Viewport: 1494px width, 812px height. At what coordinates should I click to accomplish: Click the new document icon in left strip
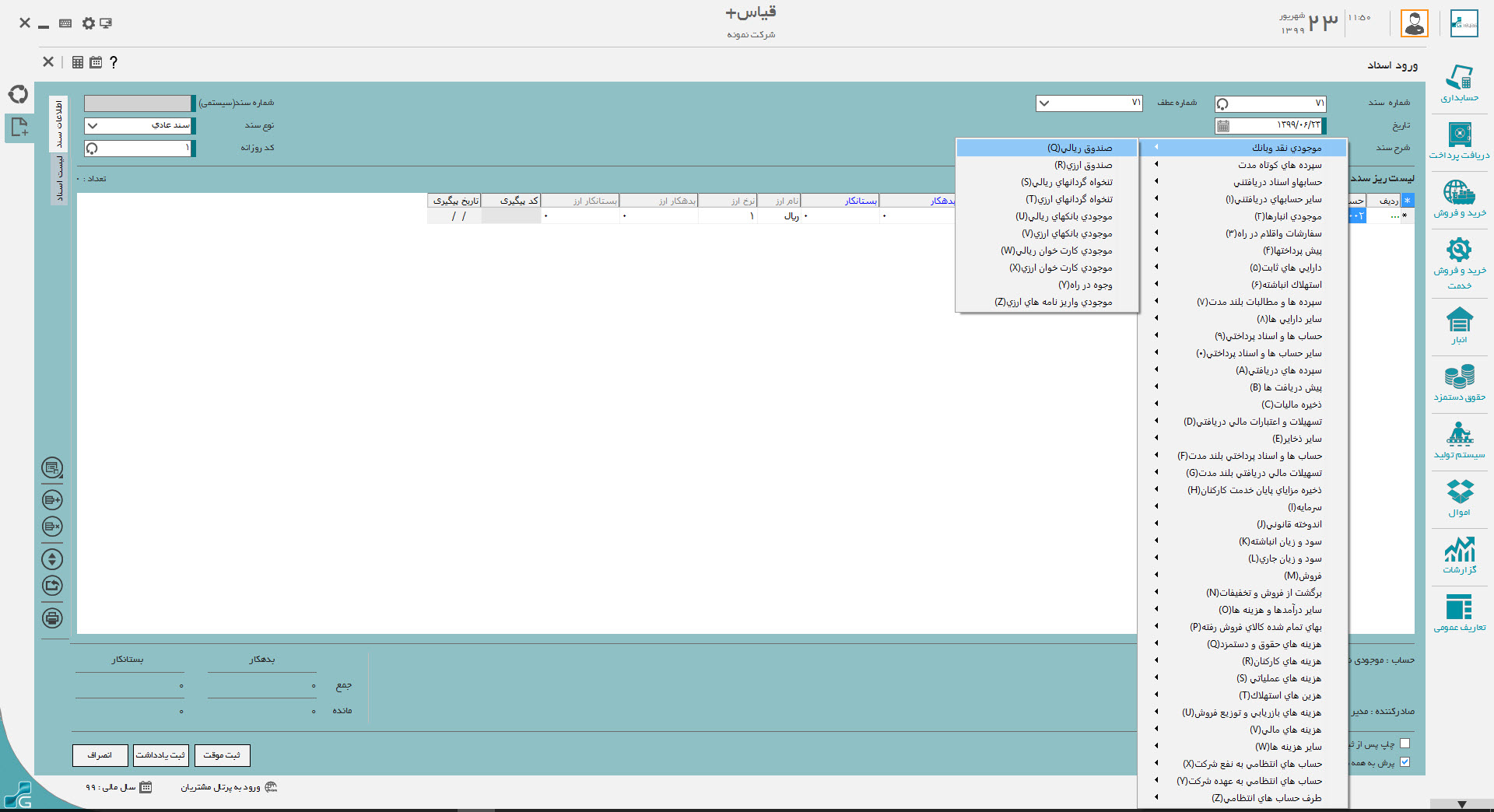[19, 127]
